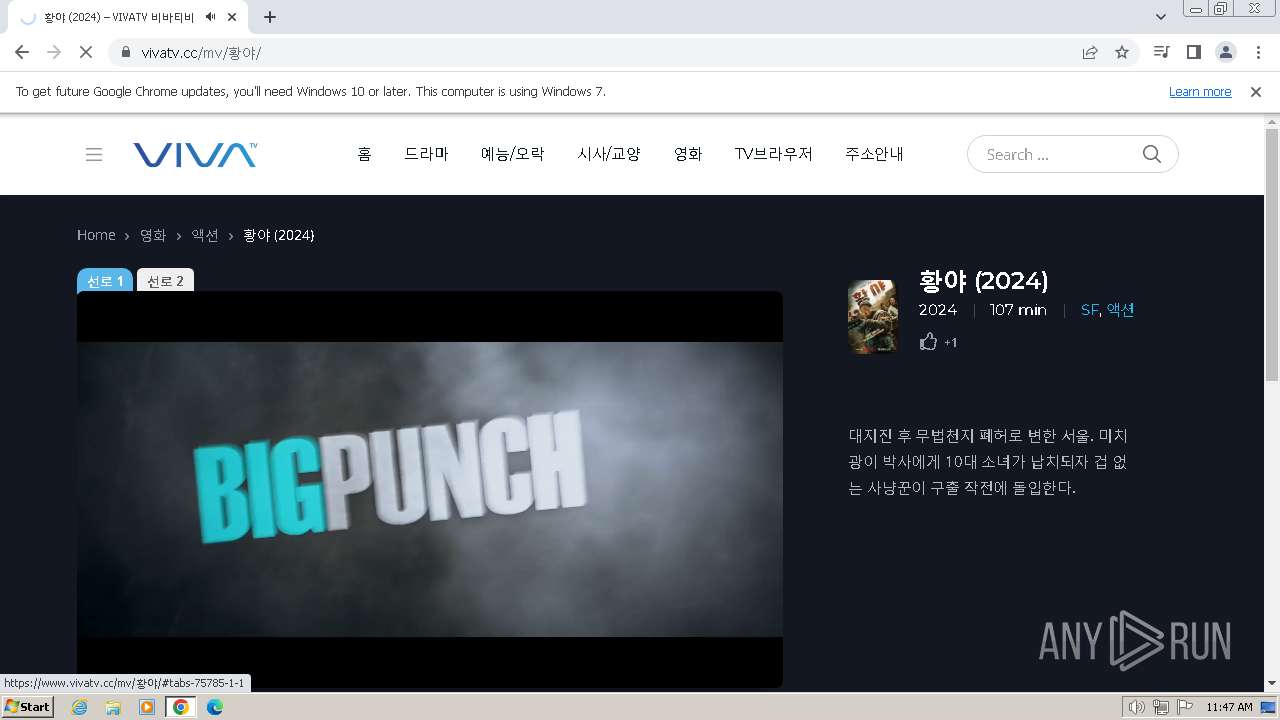Open the hamburger menu beside VIVA logo
The image size is (1280, 720).
(x=94, y=154)
